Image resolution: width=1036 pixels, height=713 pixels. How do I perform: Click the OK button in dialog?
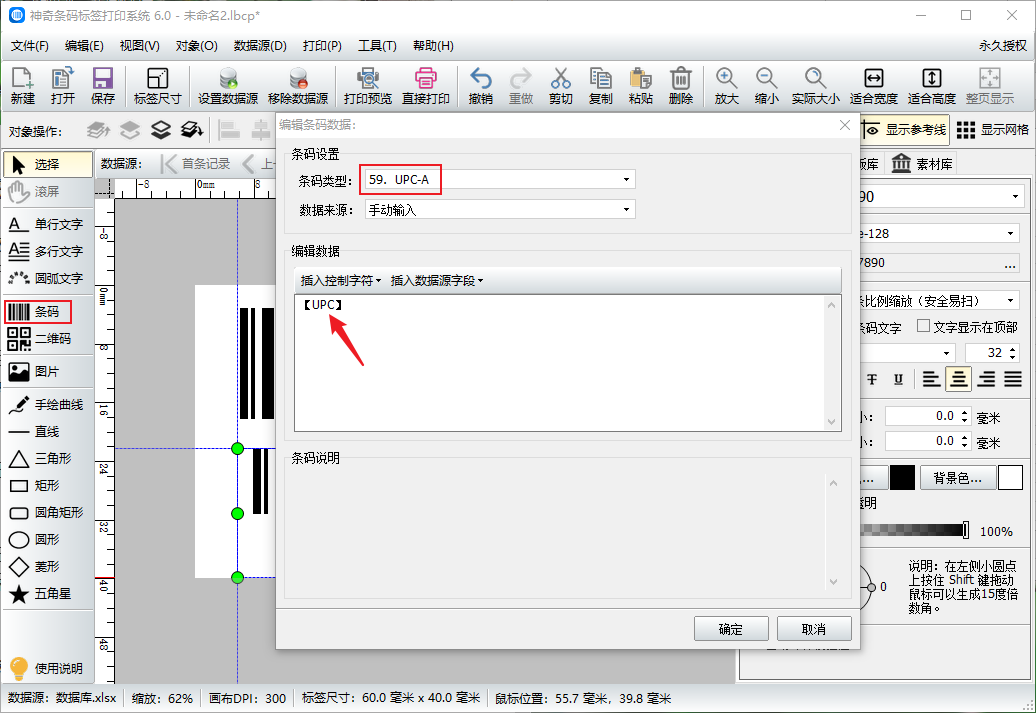click(730, 629)
